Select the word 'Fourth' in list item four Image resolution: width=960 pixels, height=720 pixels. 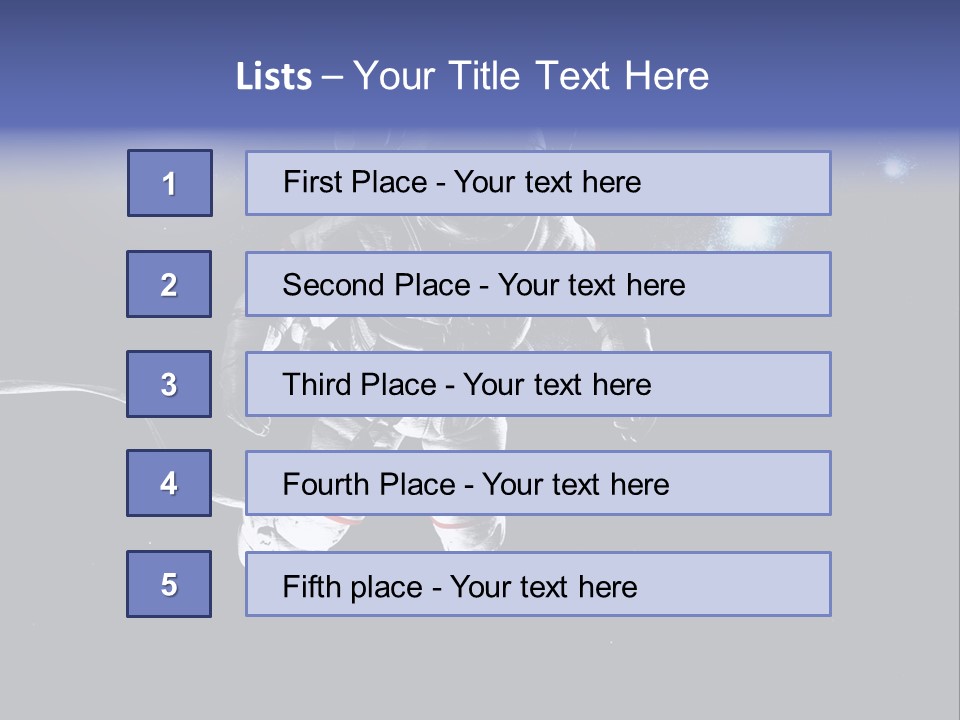[326, 484]
